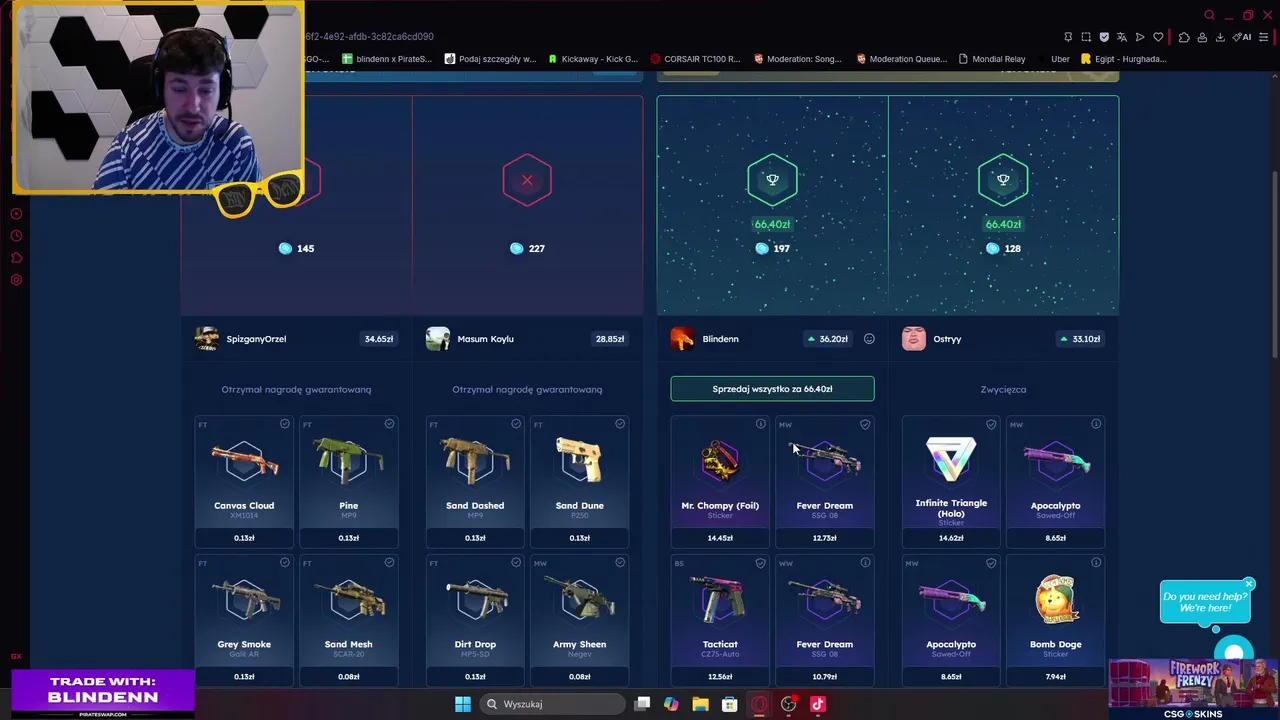Click the Wyszukaj taskbar search field

point(552,704)
